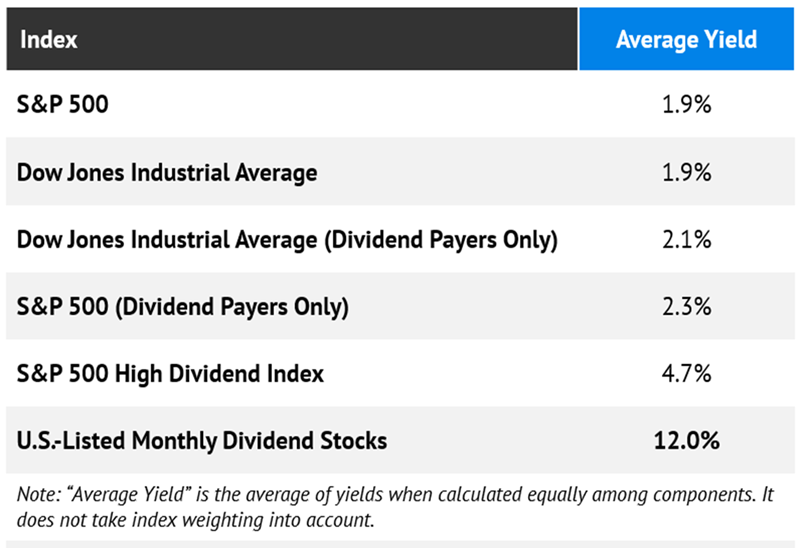
Task: Click the empty dark header area right of "Index"
Action: pyautogui.click(x=330, y=40)
